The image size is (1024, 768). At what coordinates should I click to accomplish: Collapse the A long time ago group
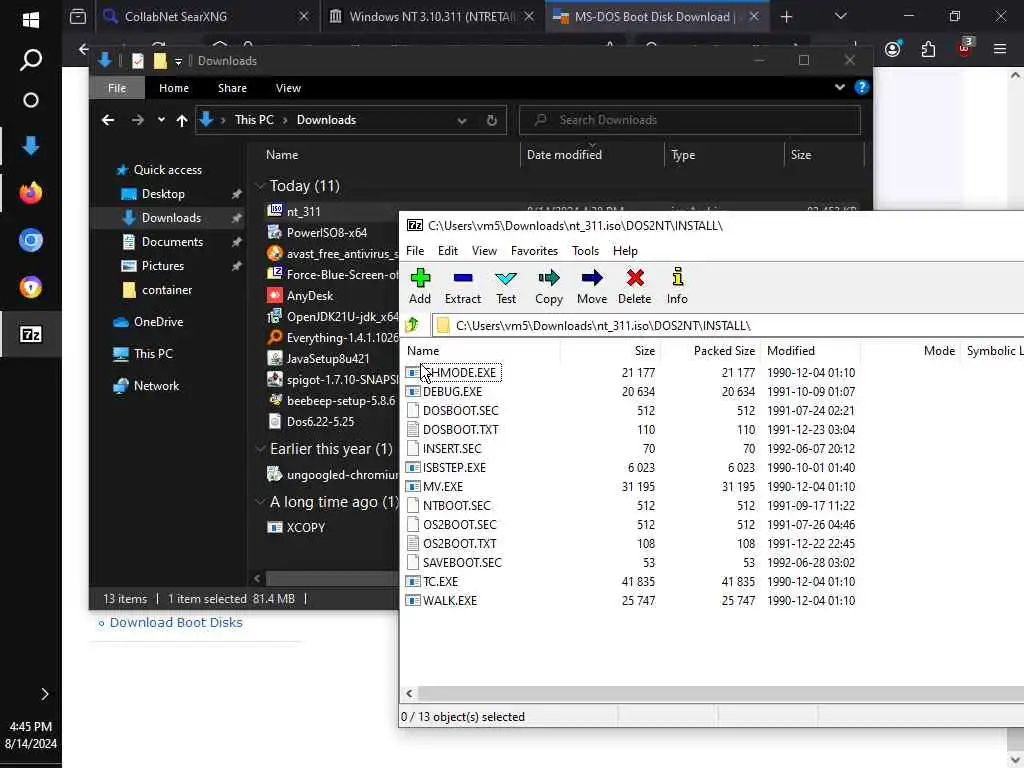(x=260, y=502)
